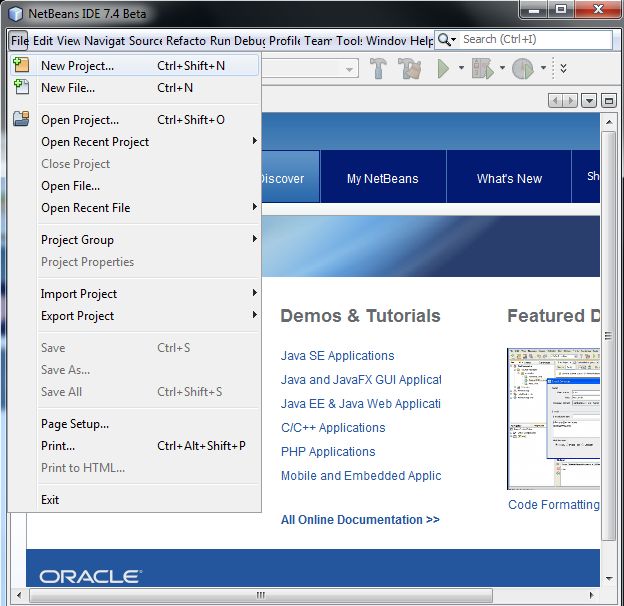Click the maximize editor window icon
Viewport: 624px width, 606px height.
tap(608, 101)
